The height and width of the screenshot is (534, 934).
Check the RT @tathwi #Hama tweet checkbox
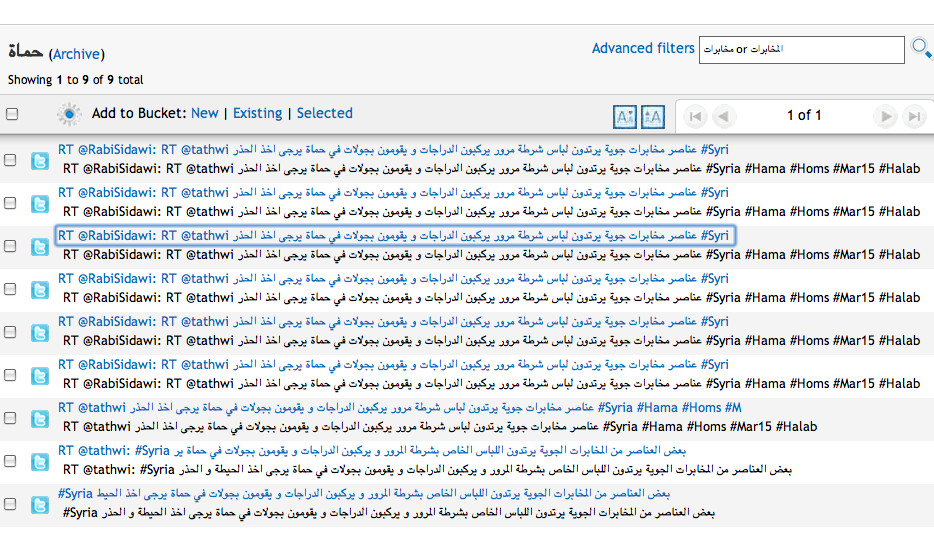(x=10, y=418)
